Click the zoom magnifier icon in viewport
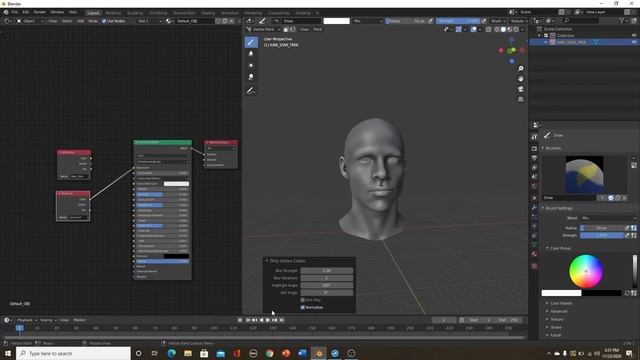Screen dimensions: 640x360 point(520,69)
